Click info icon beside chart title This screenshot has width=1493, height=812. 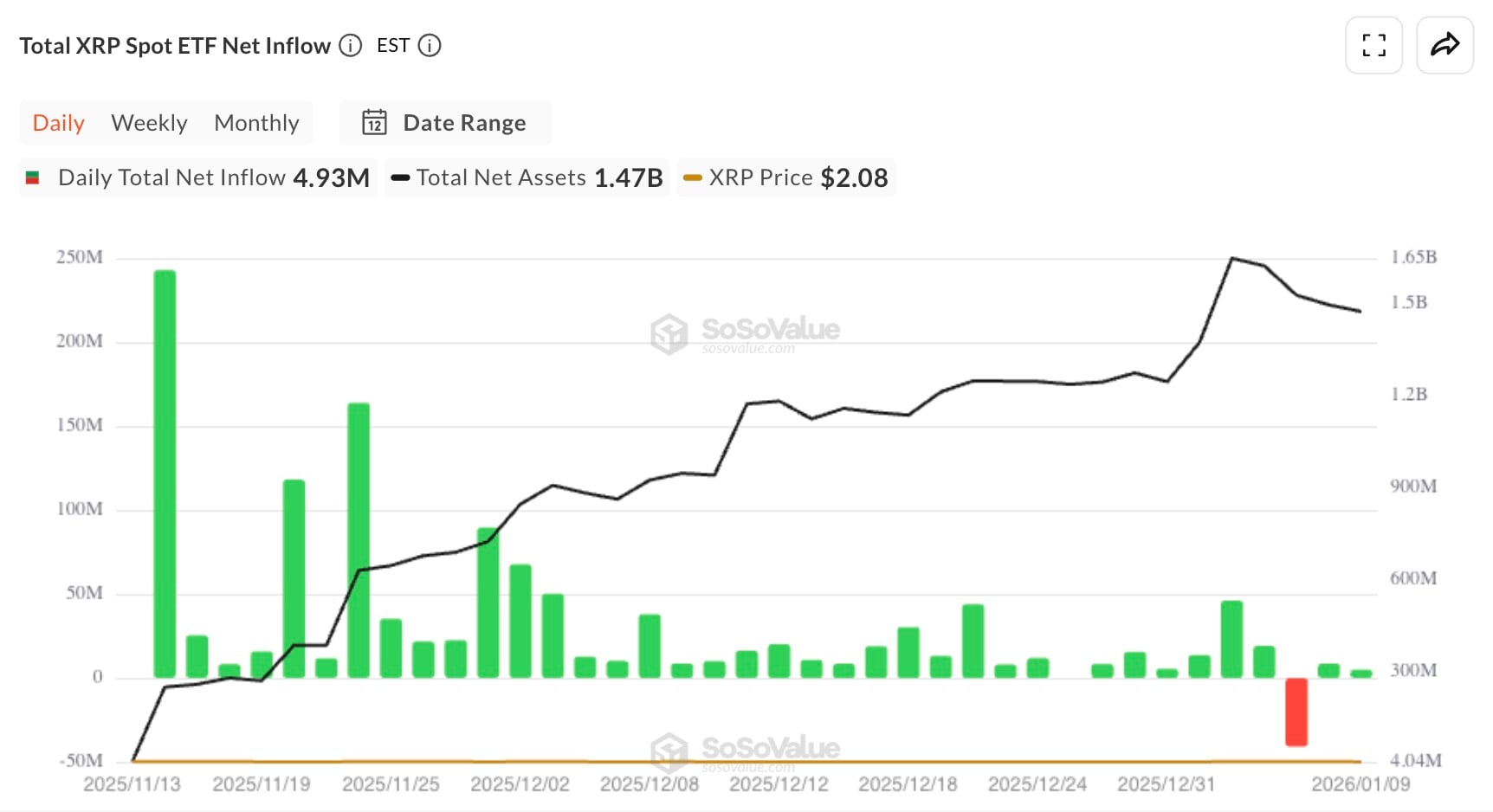[x=350, y=45]
